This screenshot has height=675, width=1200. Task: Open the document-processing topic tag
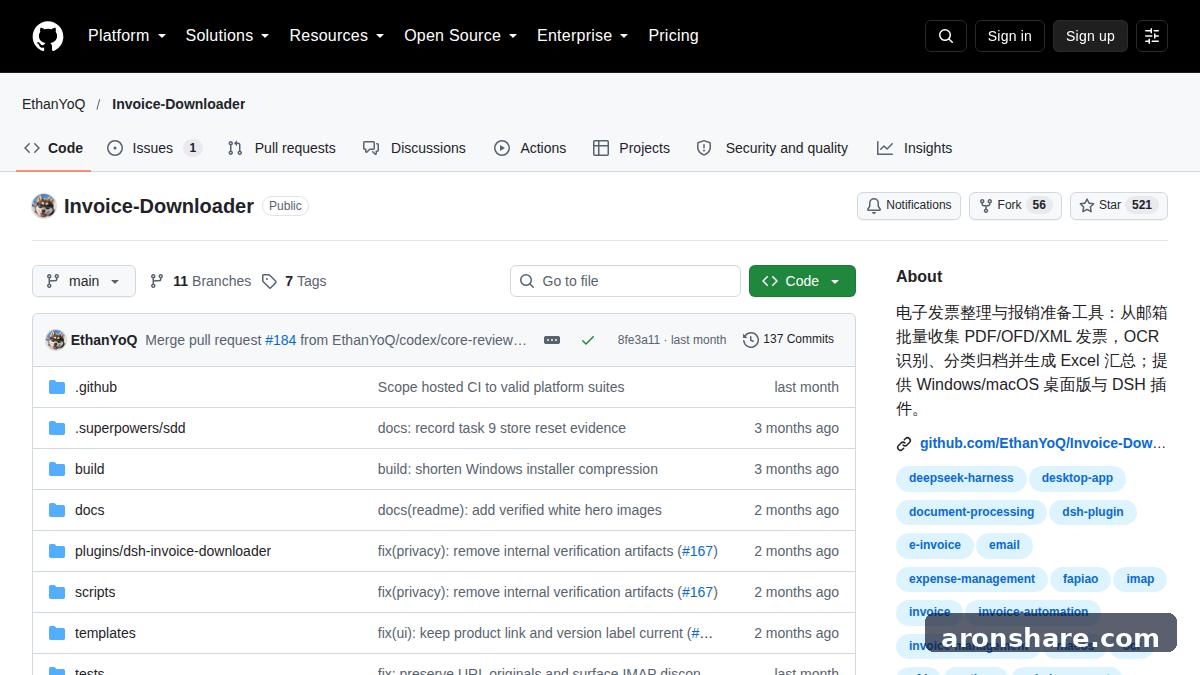(971, 512)
